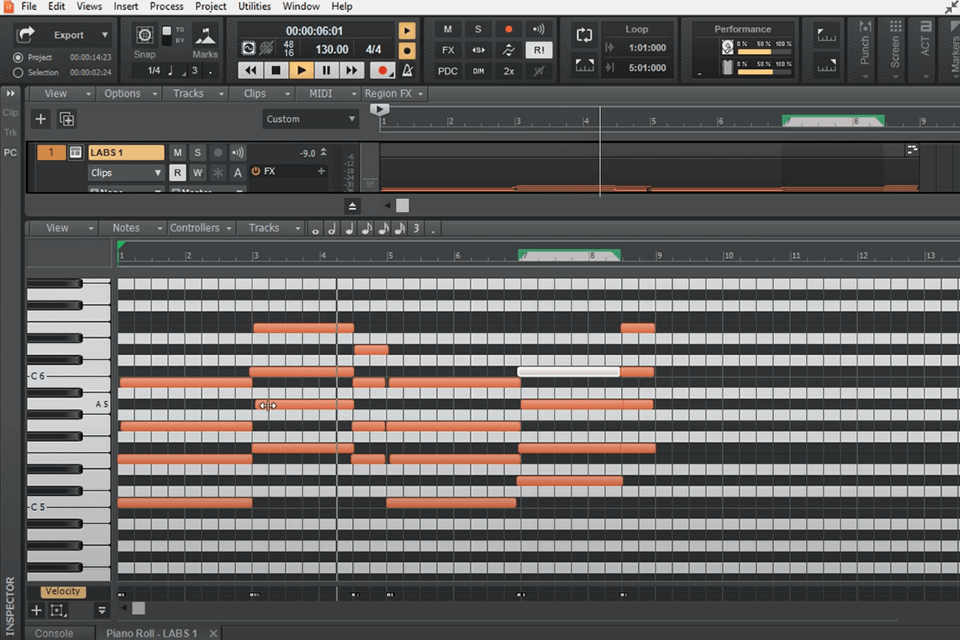The image size is (960, 640).
Task: Click the metronome icon in the transport
Action: pyautogui.click(x=407, y=70)
